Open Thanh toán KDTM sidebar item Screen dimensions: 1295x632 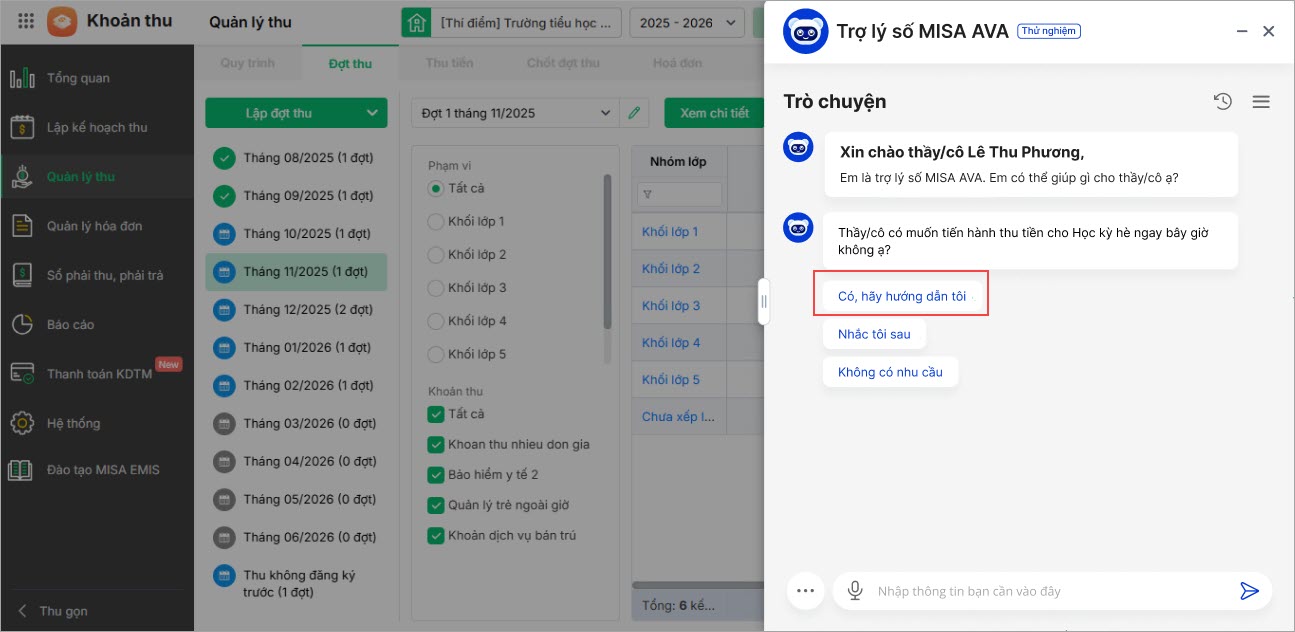tap(97, 374)
